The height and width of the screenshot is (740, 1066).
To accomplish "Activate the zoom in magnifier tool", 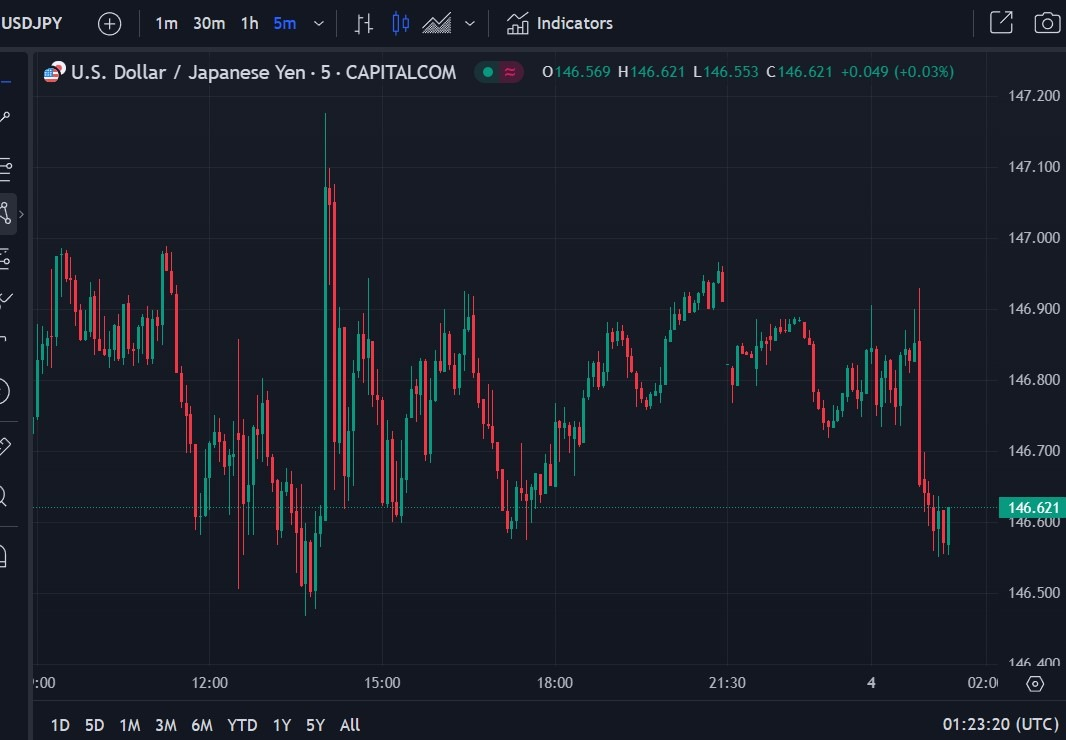I will [4, 496].
